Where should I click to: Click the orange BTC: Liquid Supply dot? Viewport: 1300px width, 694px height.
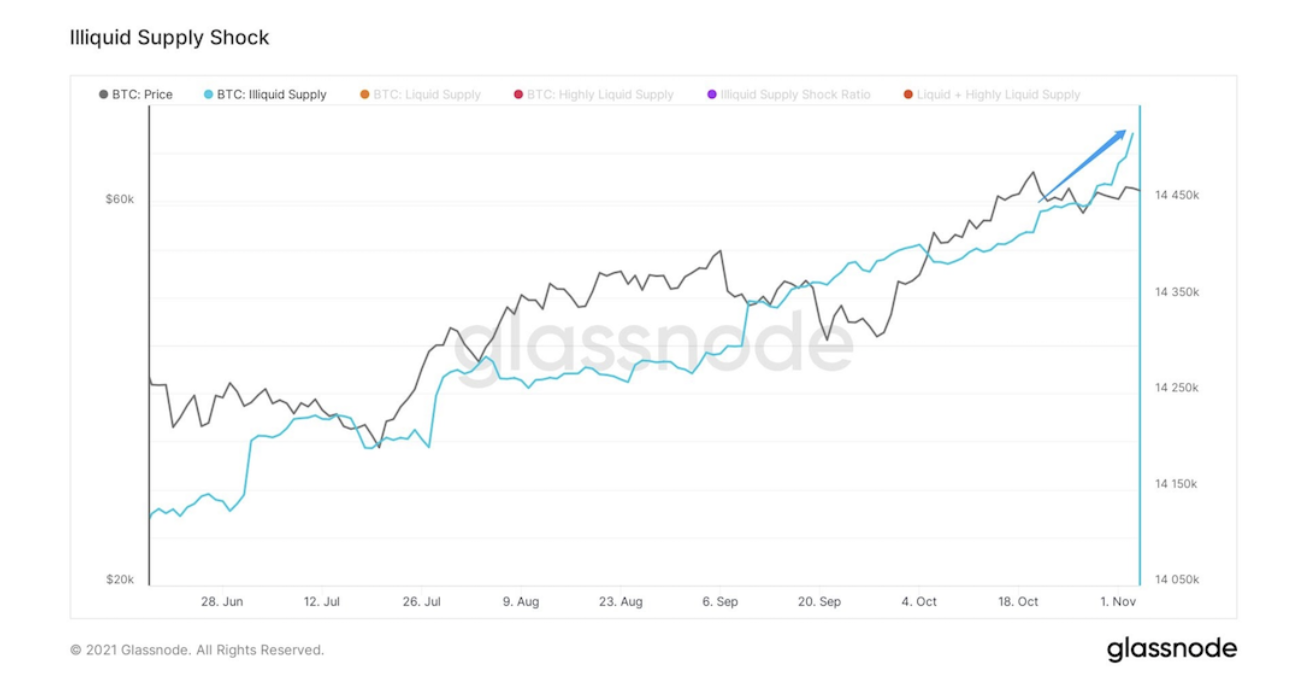tap(364, 95)
